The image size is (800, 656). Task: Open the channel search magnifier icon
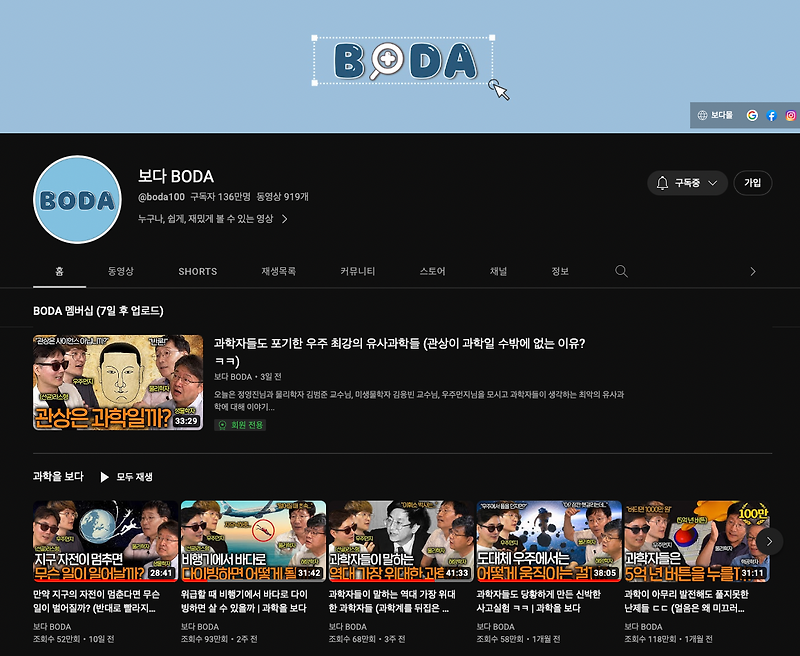[621, 271]
